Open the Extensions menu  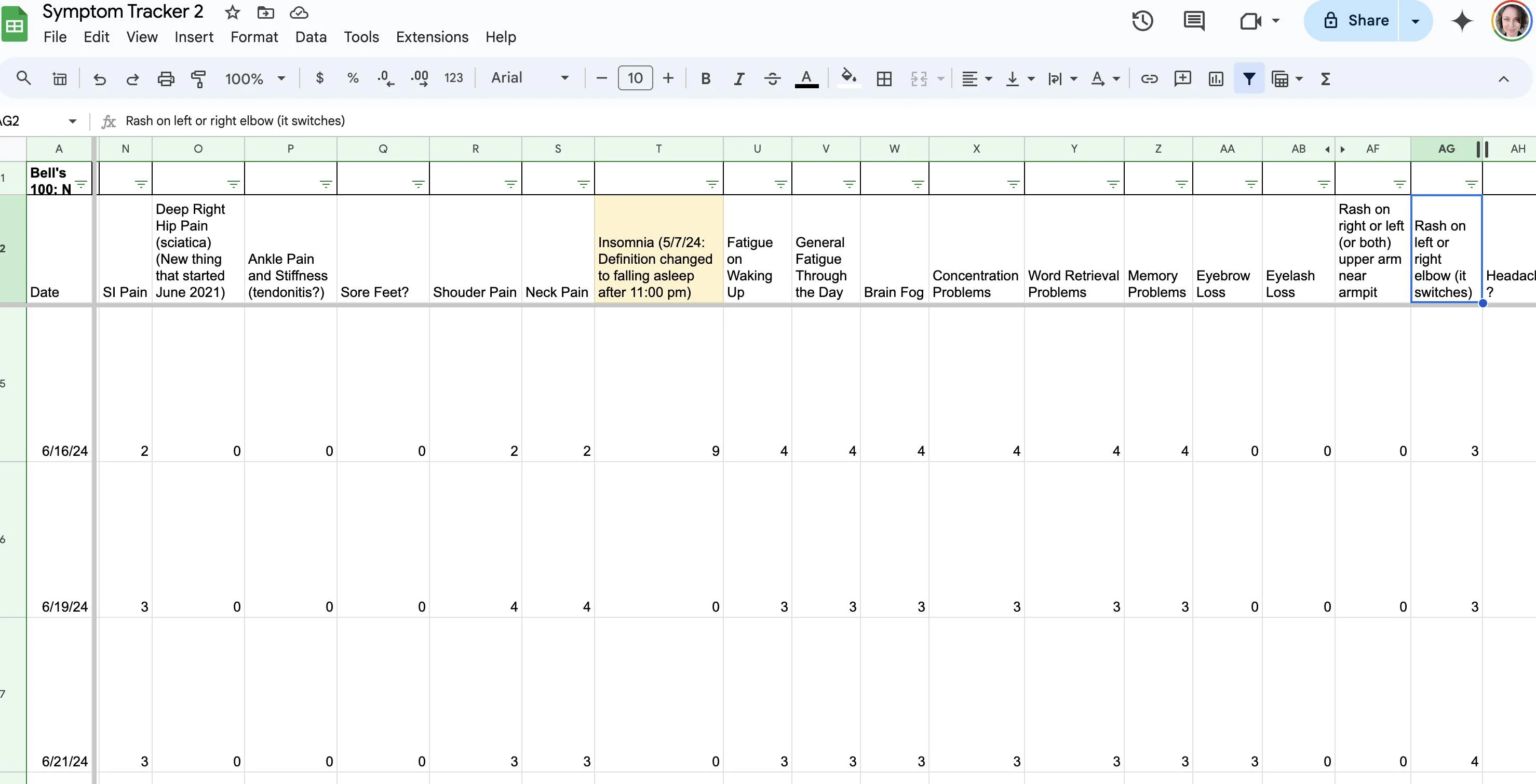(x=432, y=37)
